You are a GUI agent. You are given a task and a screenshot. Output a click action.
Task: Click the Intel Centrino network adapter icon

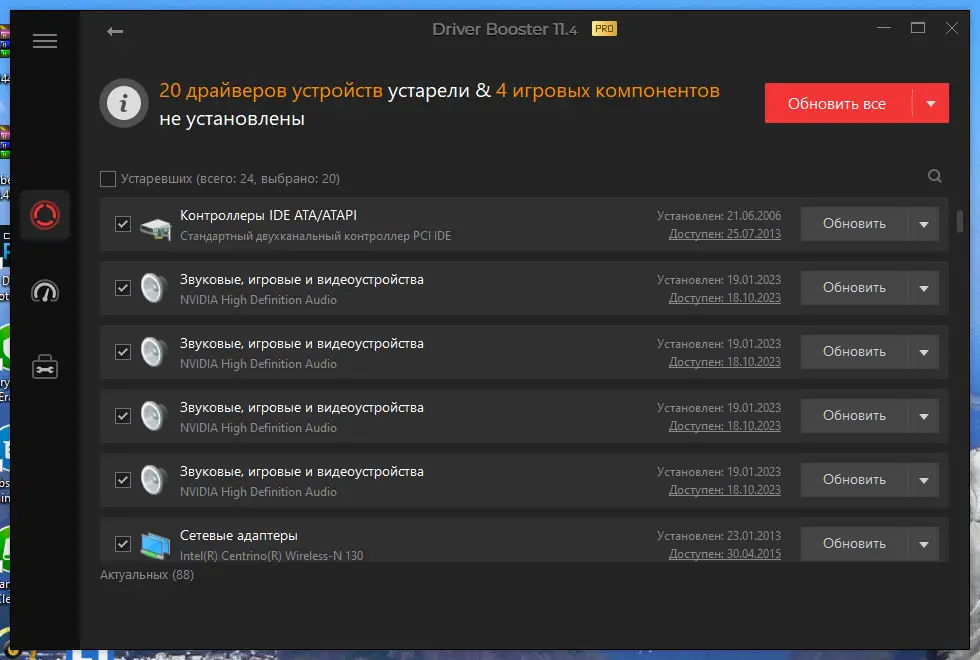click(x=152, y=544)
